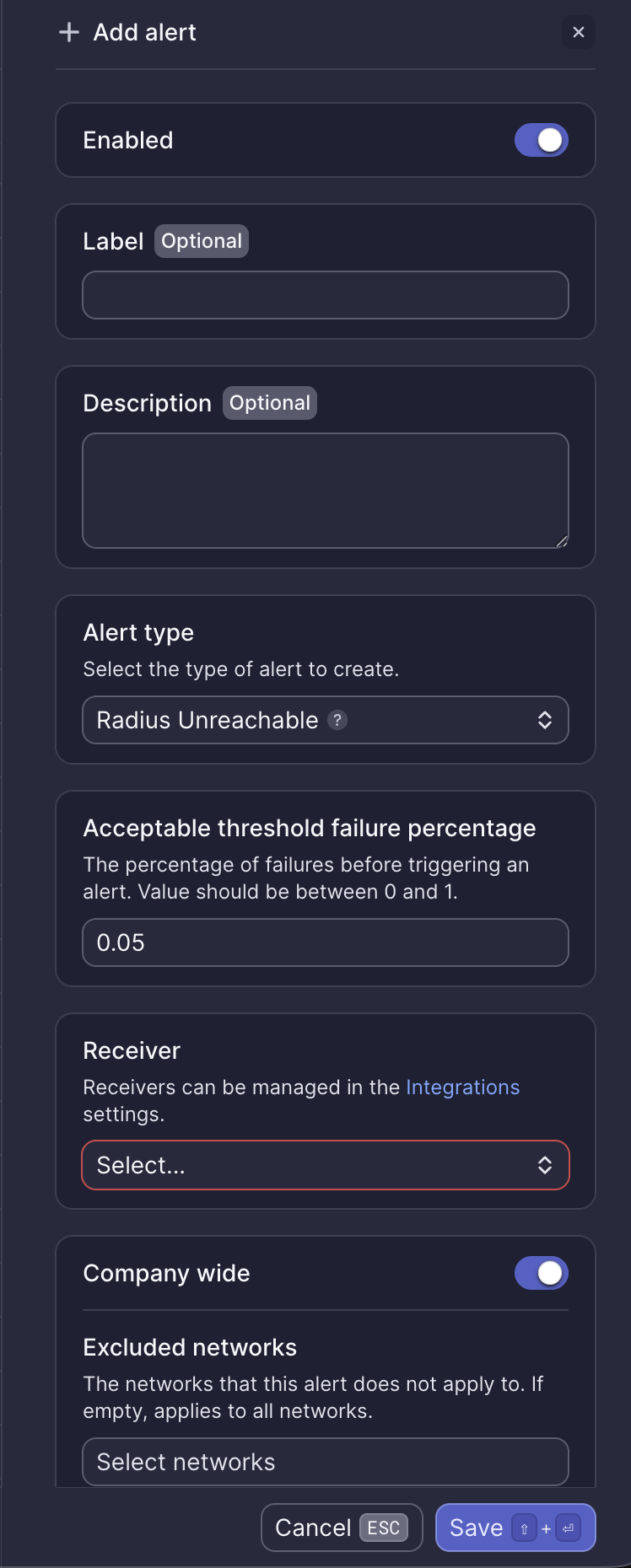Click the enter key icon in Save
Image resolution: width=631 pixels, height=1568 pixels.
click(x=569, y=1528)
